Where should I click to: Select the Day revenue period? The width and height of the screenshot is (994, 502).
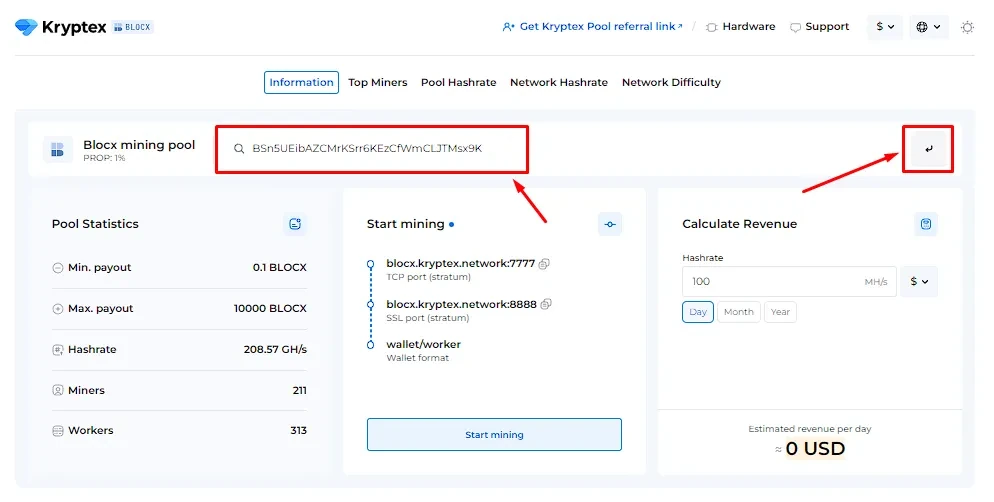pyautogui.click(x=698, y=312)
